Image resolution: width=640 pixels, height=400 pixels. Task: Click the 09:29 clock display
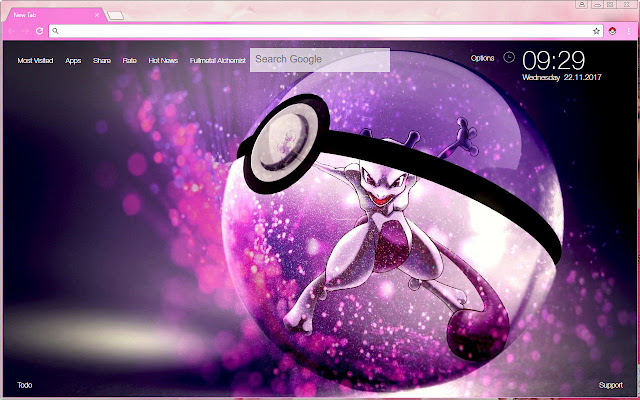tap(553, 61)
